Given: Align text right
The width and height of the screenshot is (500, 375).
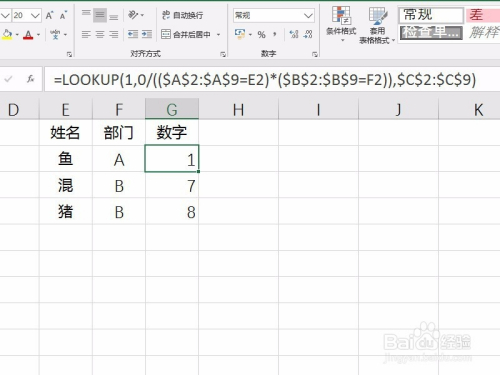Looking at the screenshot, I should [114, 34].
